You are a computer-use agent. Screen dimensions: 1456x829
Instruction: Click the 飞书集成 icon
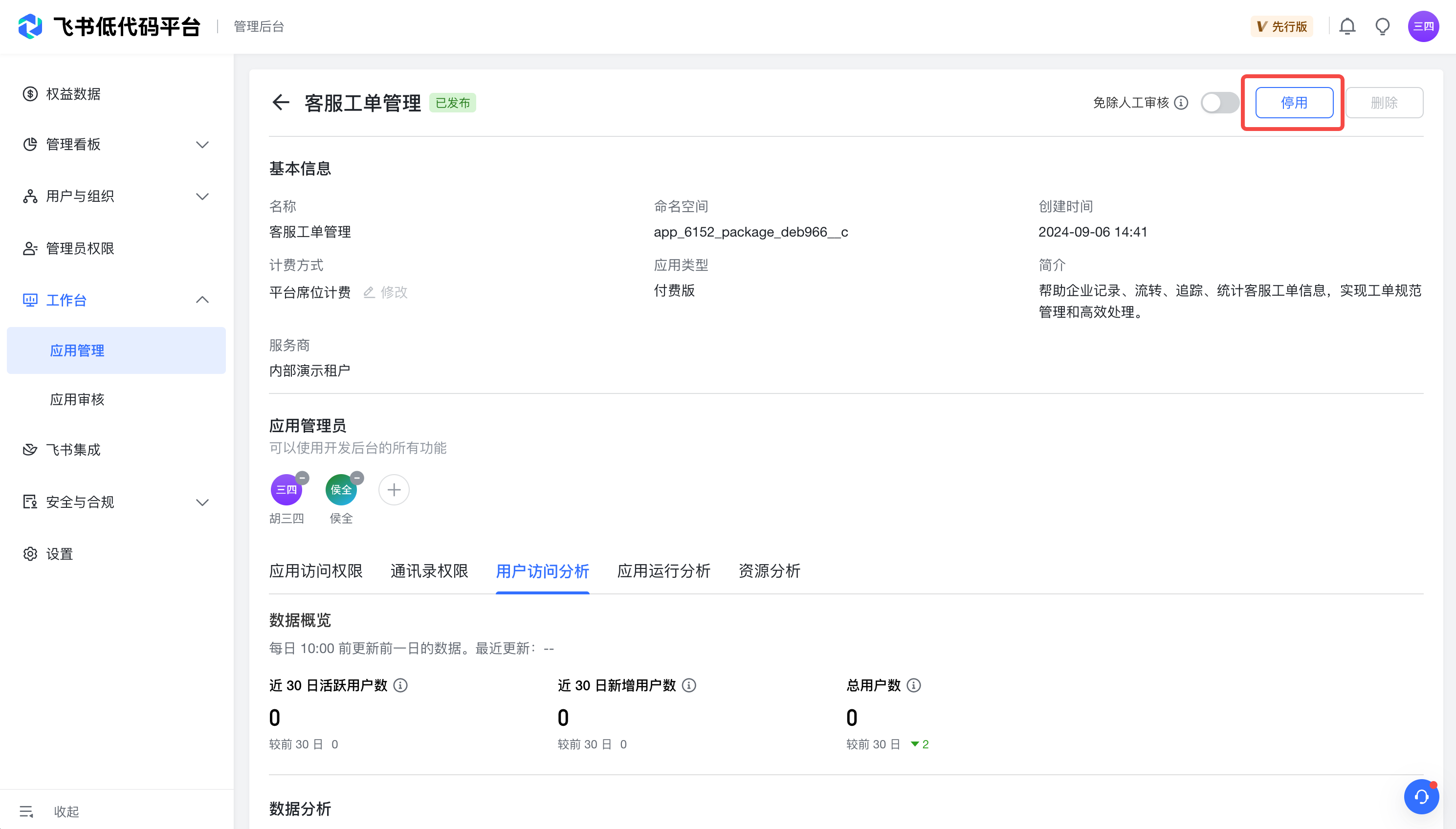pyautogui.click(x=30, y=450)
